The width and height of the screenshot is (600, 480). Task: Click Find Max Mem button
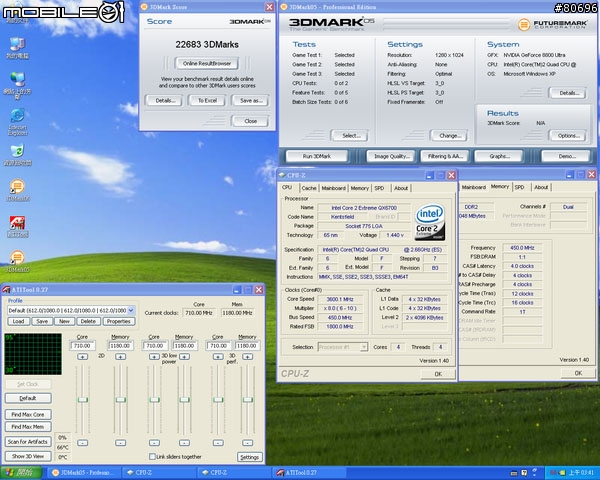click(x=28, y=427)
